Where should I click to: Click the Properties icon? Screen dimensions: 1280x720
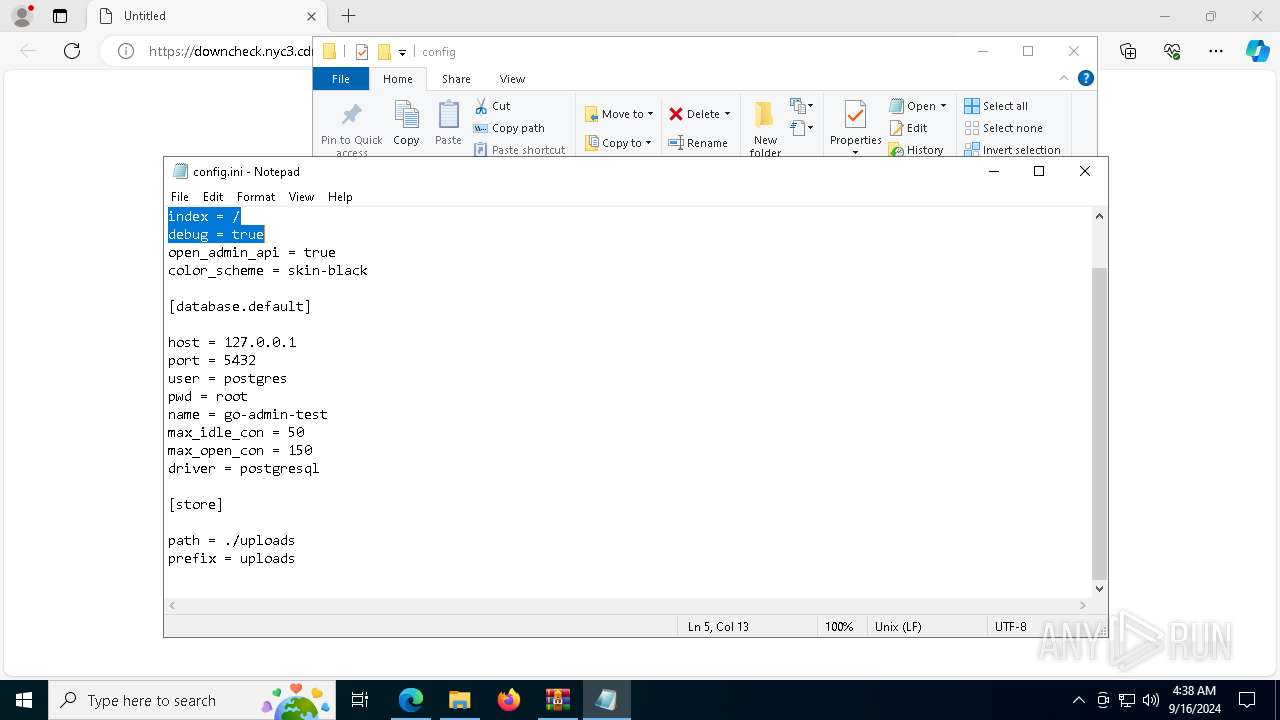(855, 115)
